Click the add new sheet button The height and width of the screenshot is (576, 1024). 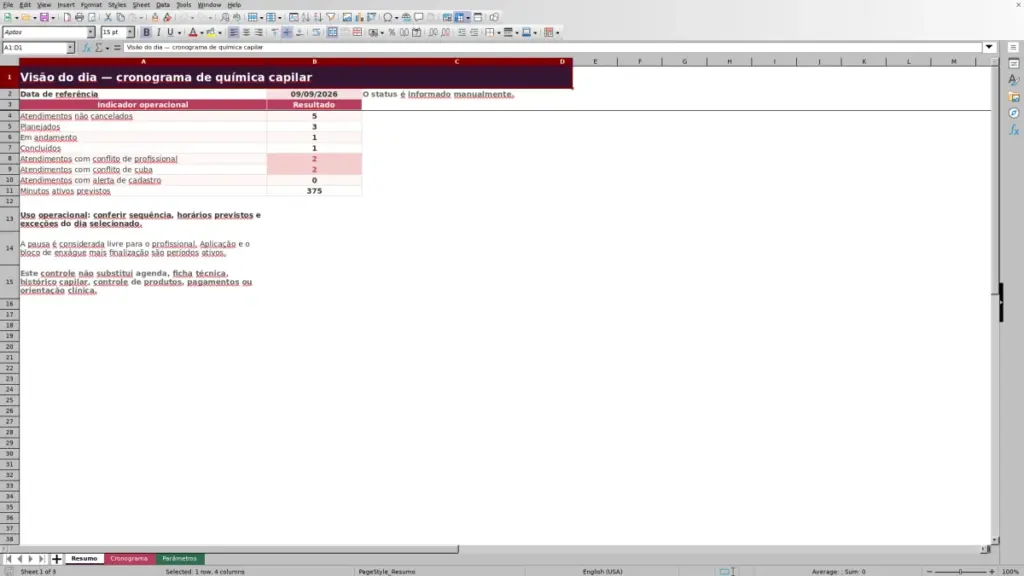click(x=56, y=559)
